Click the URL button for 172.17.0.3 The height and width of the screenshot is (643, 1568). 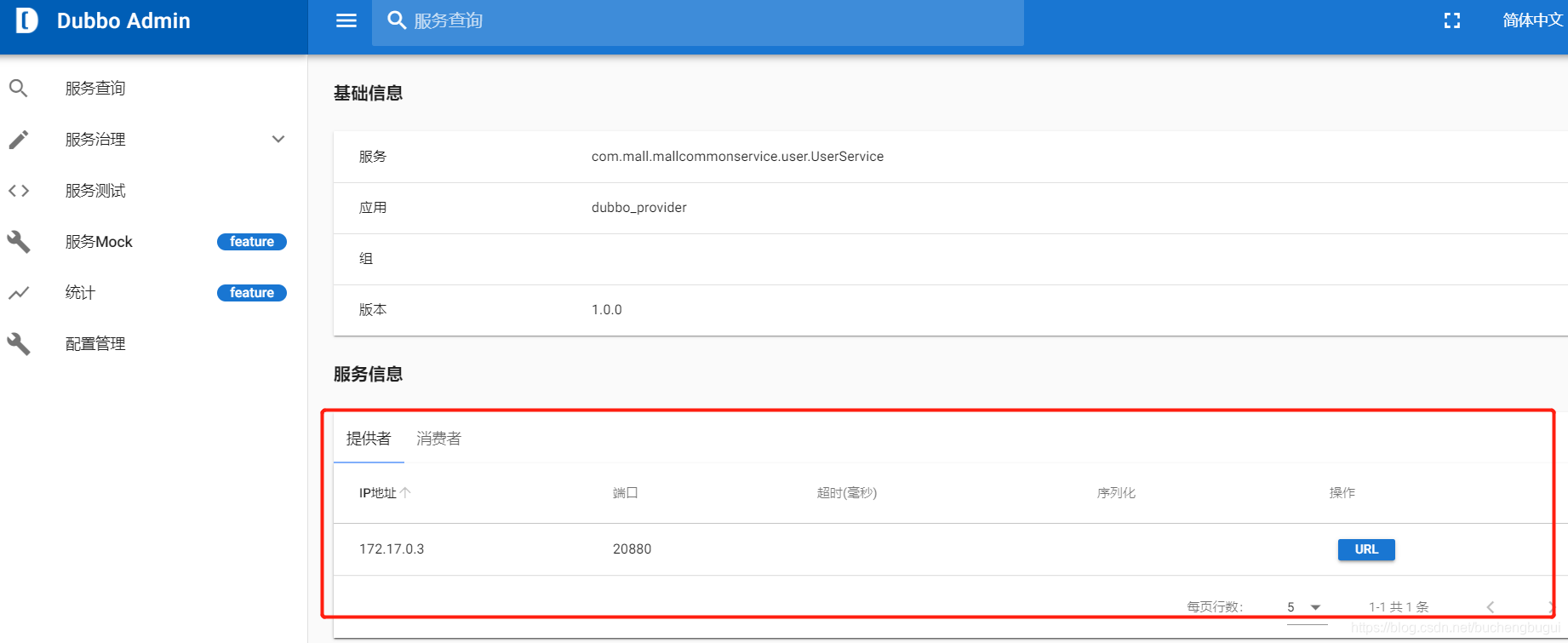tap(1366, 549)
